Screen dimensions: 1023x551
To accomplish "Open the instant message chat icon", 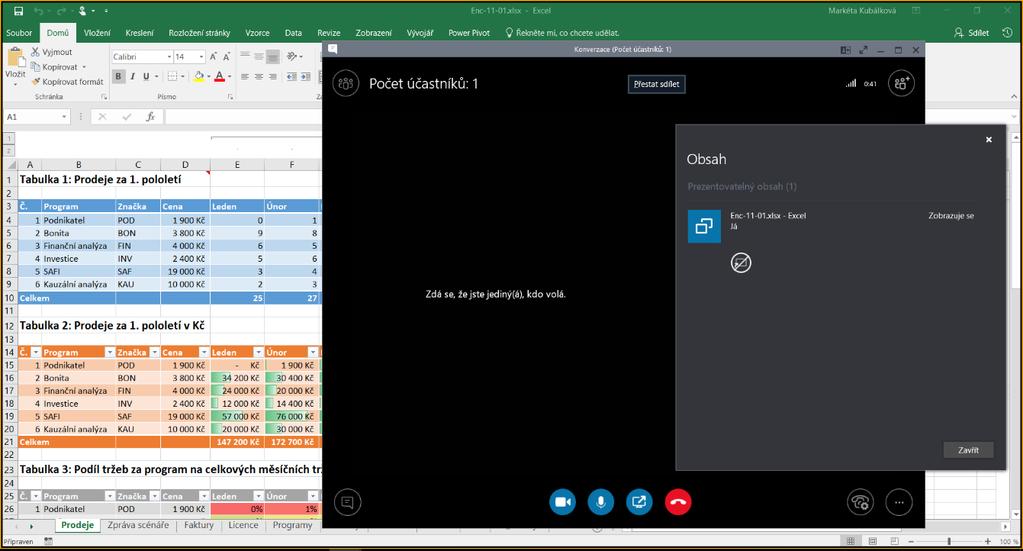I will [x=347, y=502].
